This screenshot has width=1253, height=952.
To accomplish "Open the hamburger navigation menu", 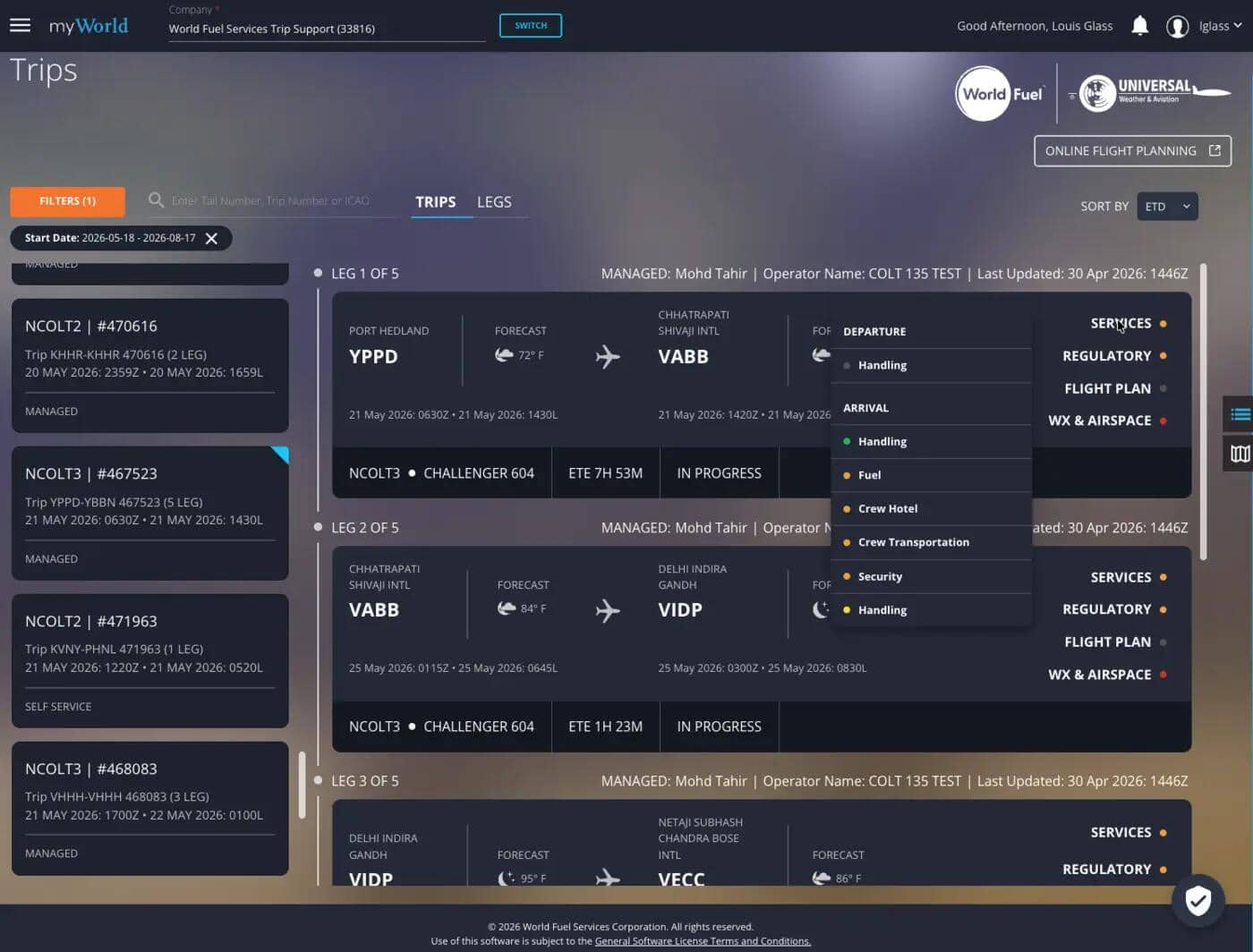I will coord(20,25).
